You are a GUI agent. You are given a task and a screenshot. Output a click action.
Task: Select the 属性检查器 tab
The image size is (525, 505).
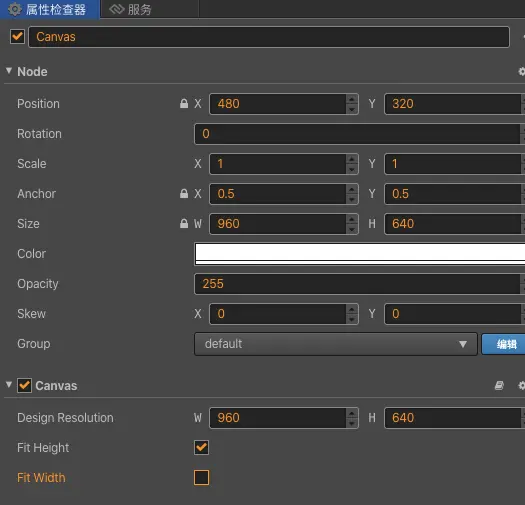(x=50, y=9)
